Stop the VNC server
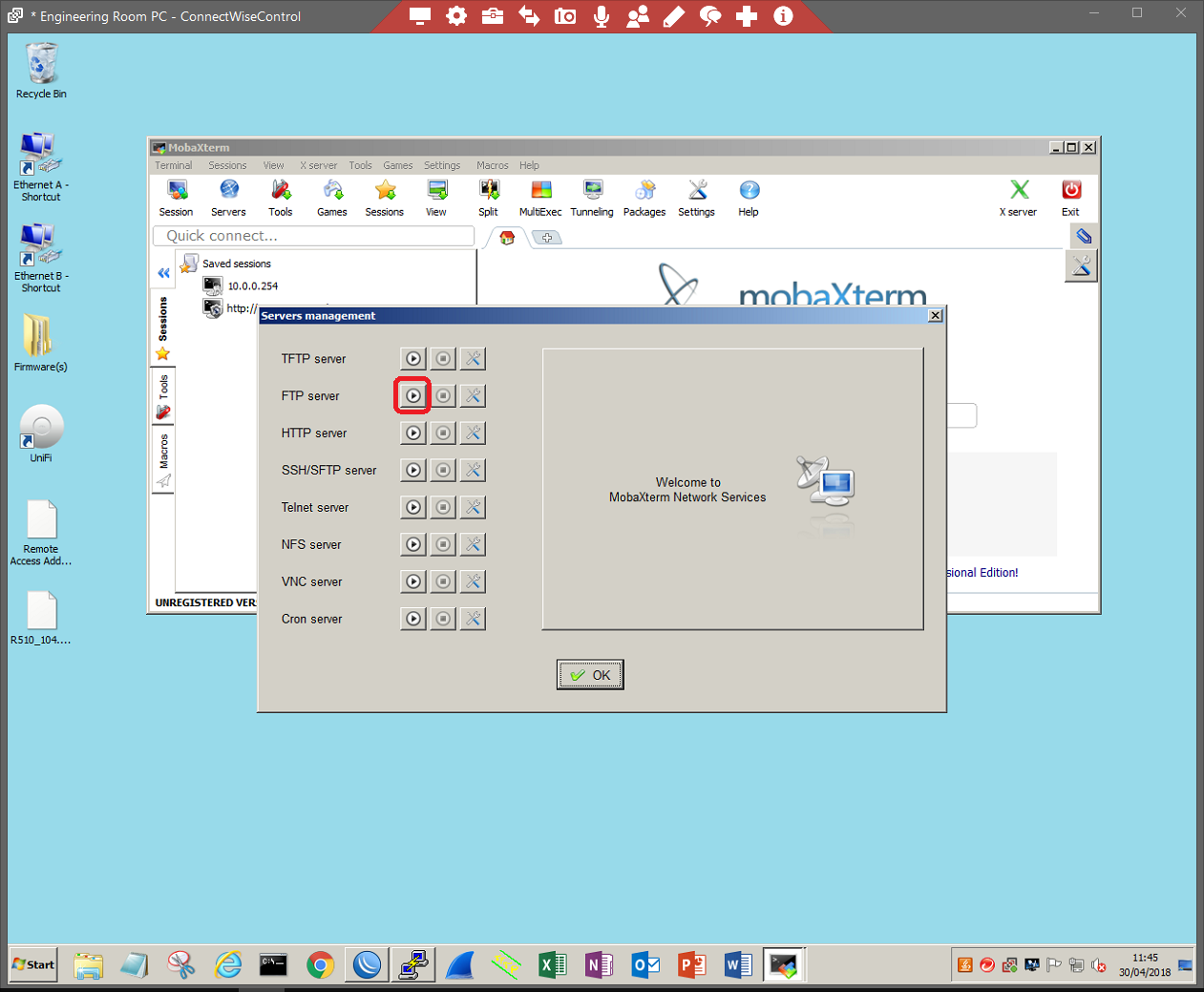 pos(443,582)
